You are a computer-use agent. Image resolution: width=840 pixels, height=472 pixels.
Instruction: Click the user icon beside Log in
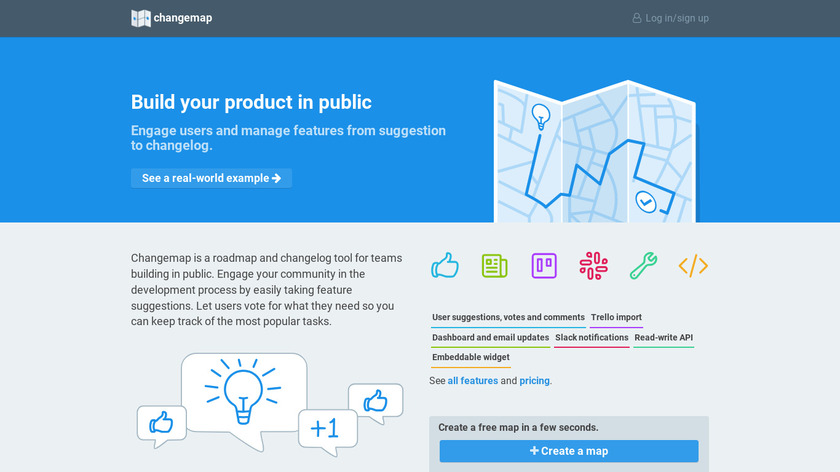[x=637, y=18]
